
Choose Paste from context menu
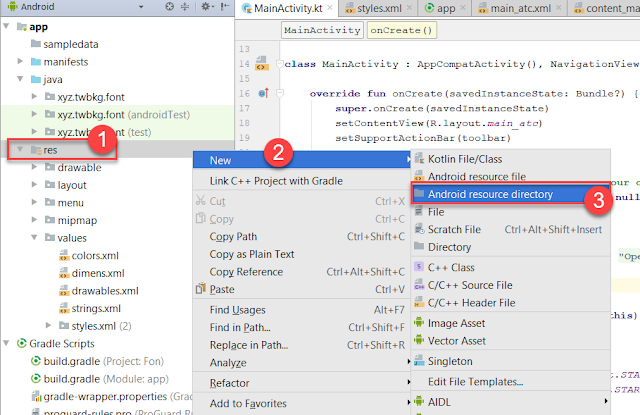302,289
